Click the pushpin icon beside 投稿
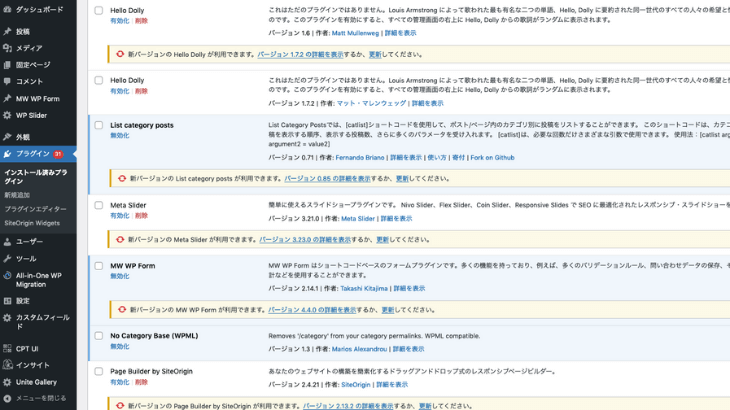The image size is (730, 410). click(7, 31)
